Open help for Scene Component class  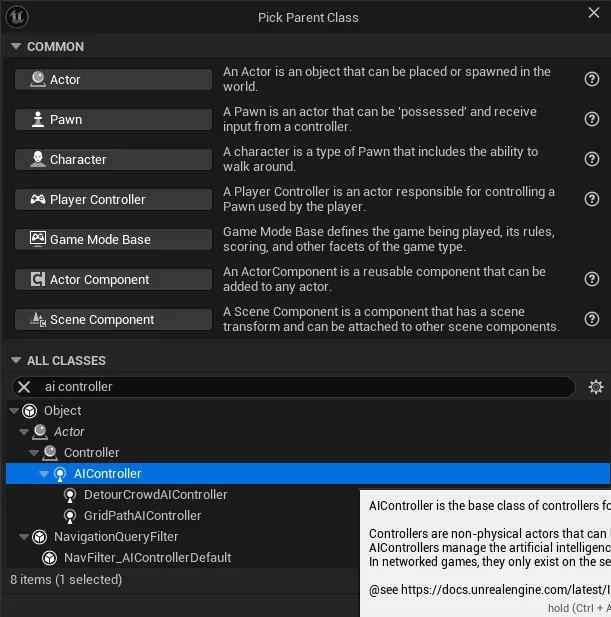tap(592, 319)
